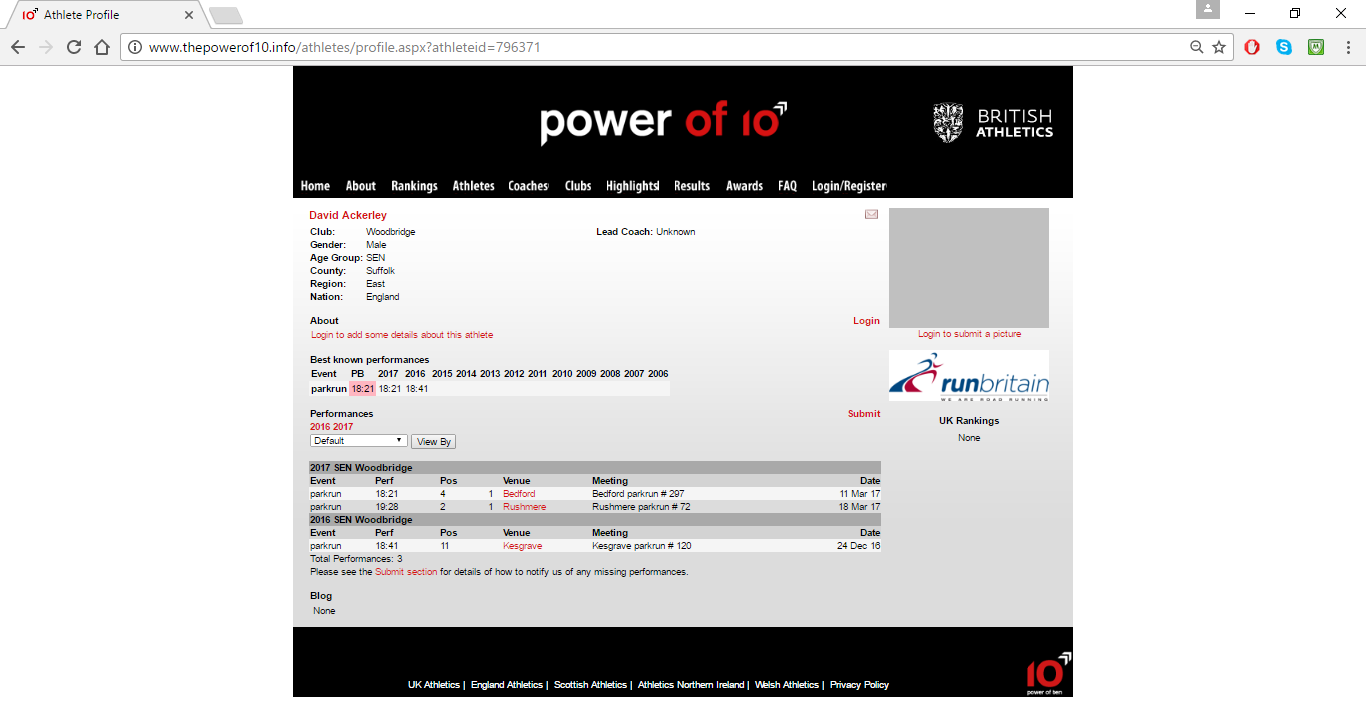Screen dimensions: 1366x728
Task: Open the Skype extension icon
Action: coord(1284,47)
